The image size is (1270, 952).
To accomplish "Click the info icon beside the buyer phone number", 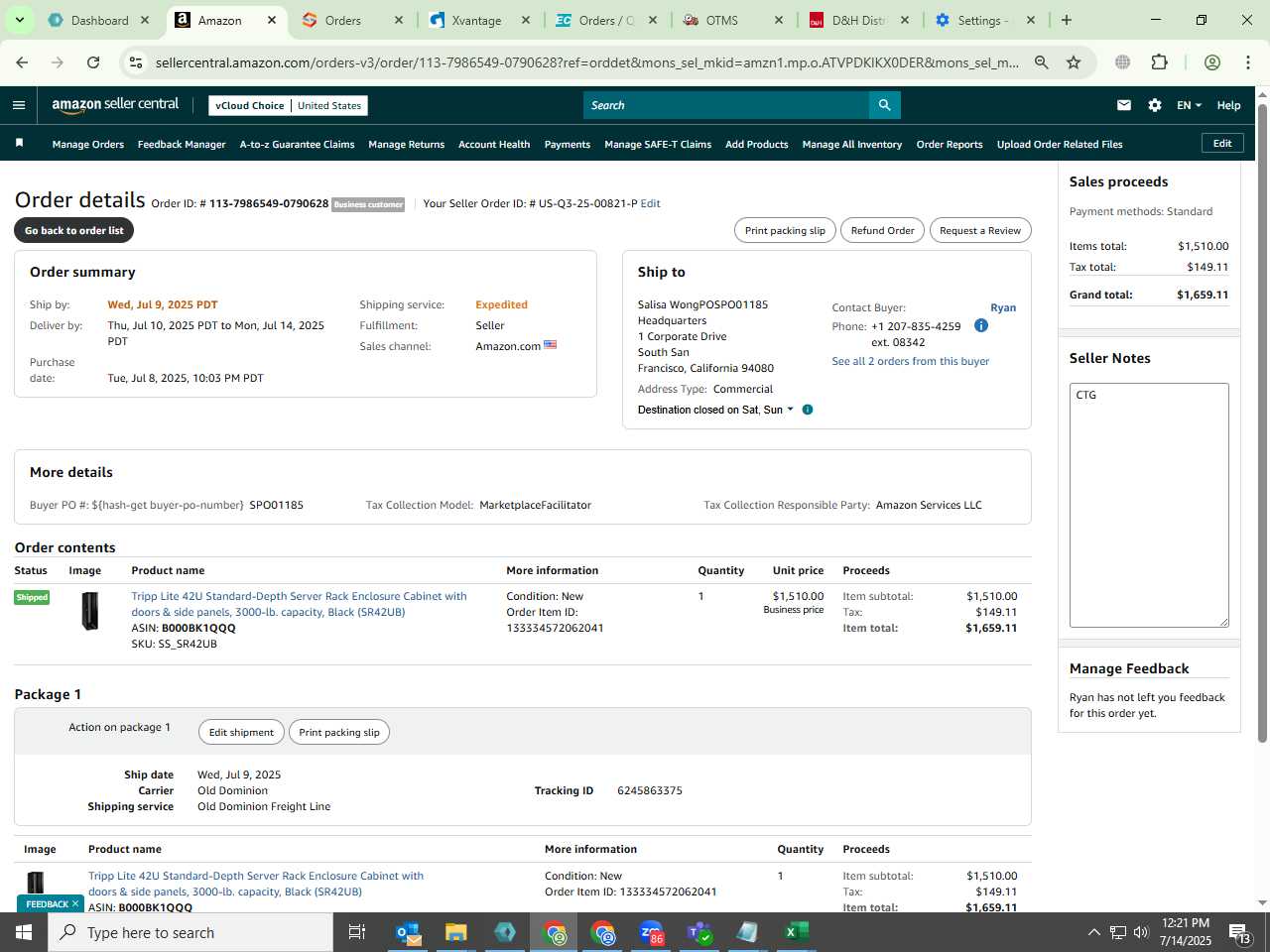I will coord(981,325).
